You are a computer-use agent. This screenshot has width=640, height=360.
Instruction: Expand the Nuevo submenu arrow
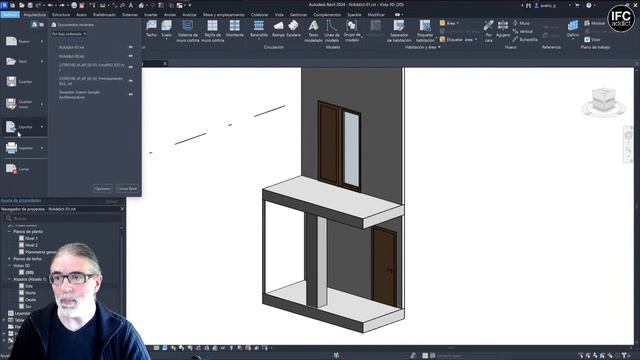coord(42,41)
